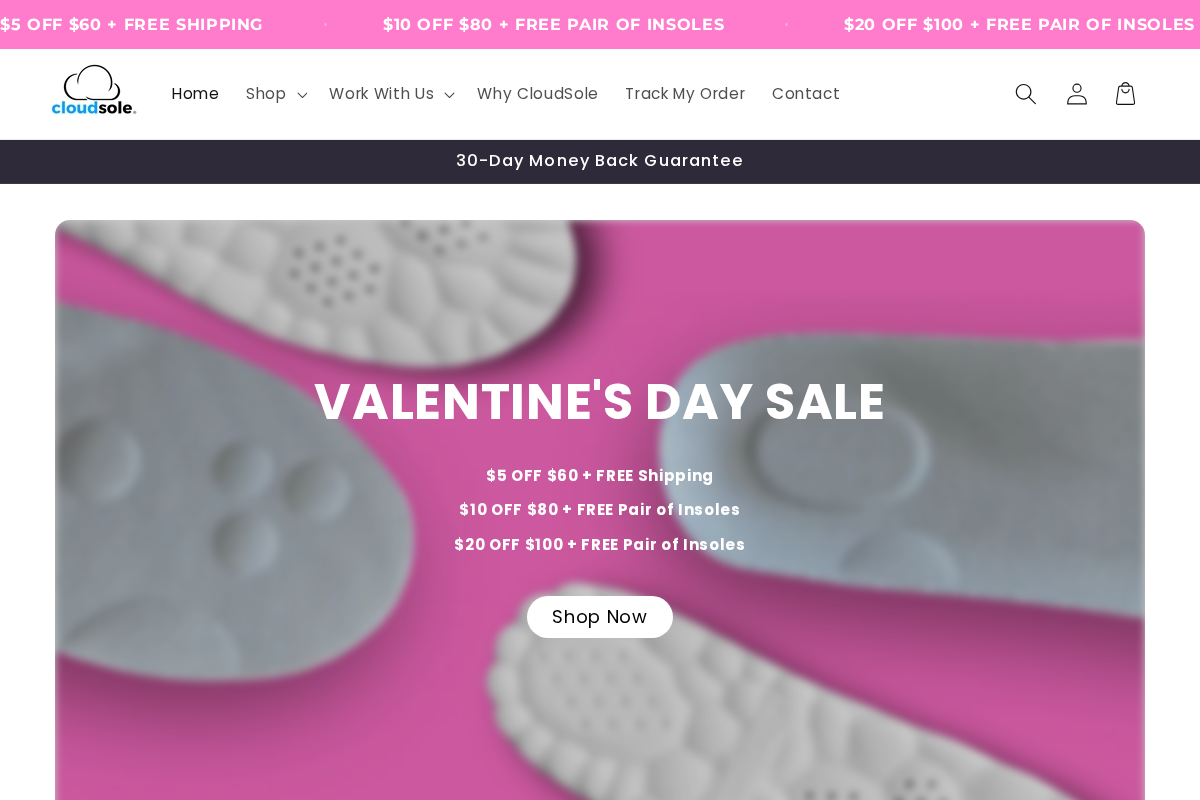Viewport: 1200px width, 800px height.
Task: Click the $5 OFF $60 free shipping offer
Action: point(131,24)
